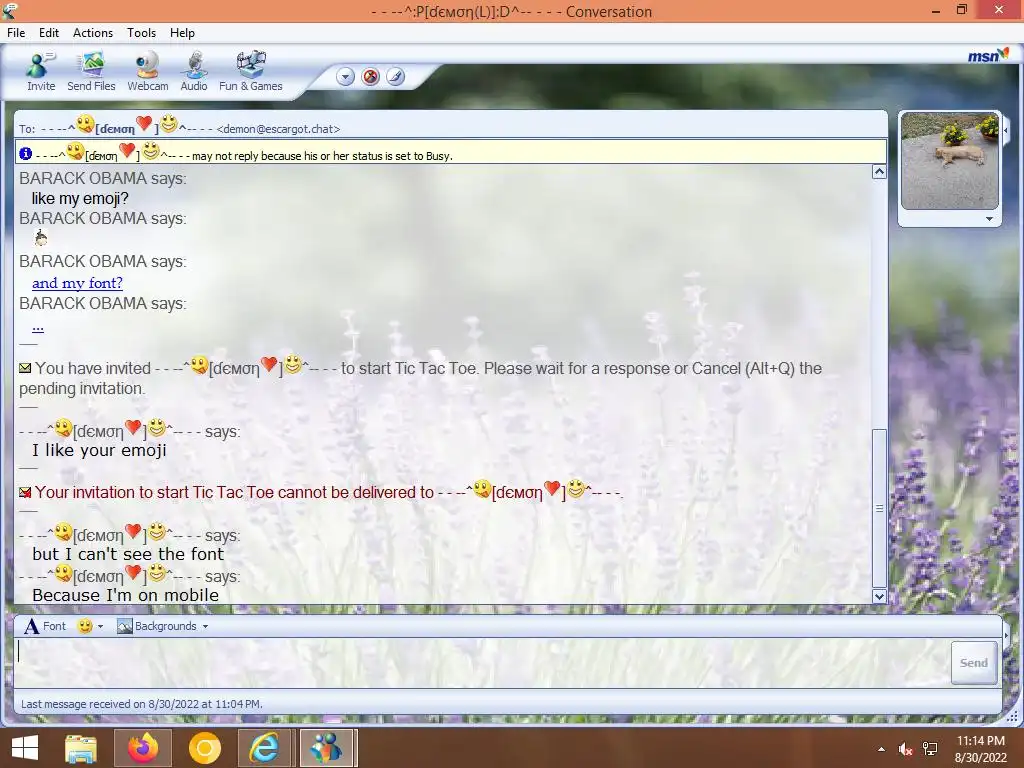Launch Firefox from the taskbar

point(143,748)
